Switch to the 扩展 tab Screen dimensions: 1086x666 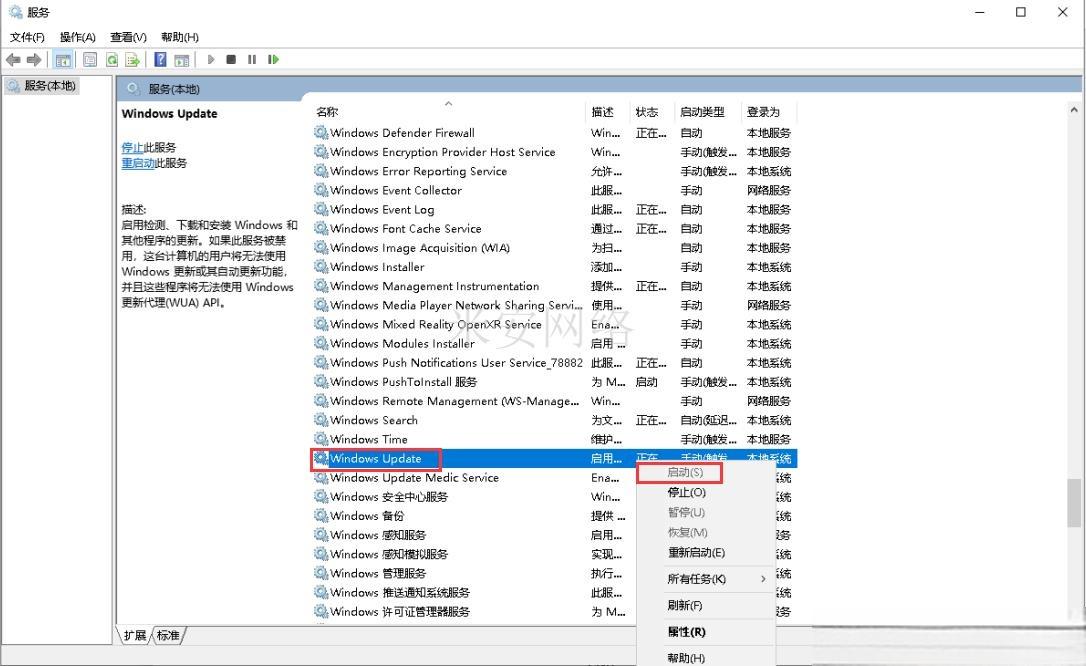coord(135,635)
